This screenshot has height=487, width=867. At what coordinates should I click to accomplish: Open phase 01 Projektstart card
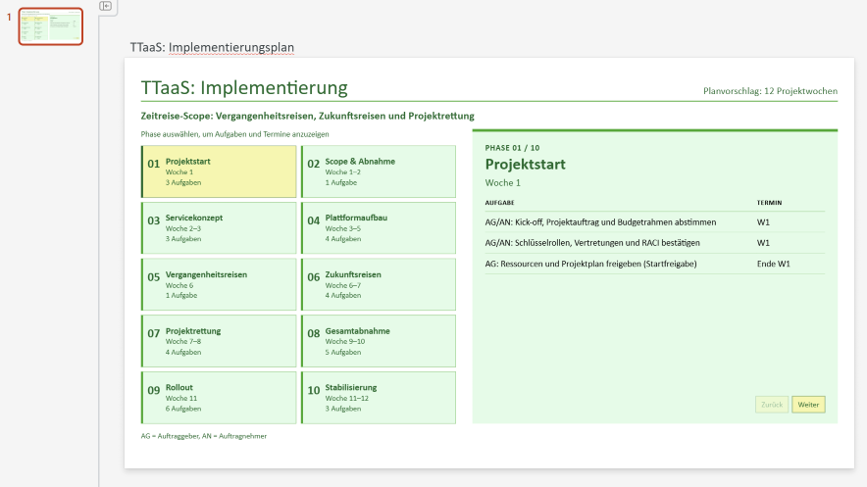tap(219, 171)
